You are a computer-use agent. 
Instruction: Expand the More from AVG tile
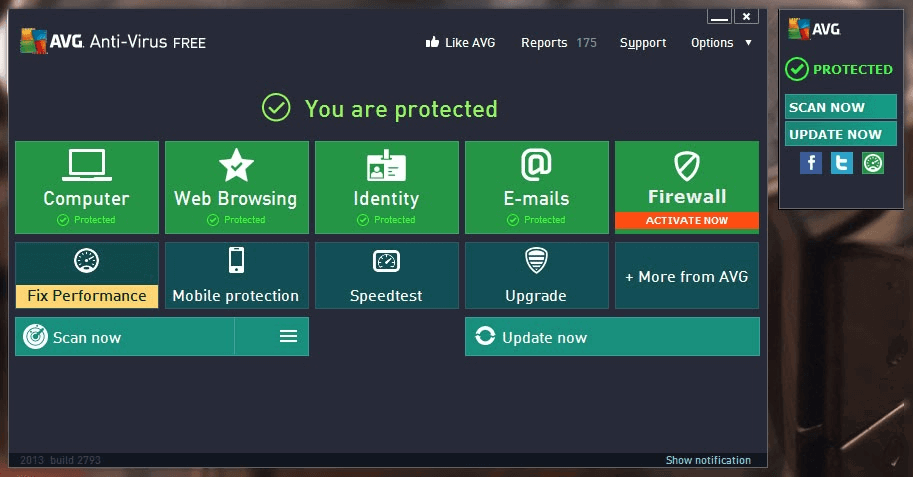pyautogui.click(x=686, y=276)
